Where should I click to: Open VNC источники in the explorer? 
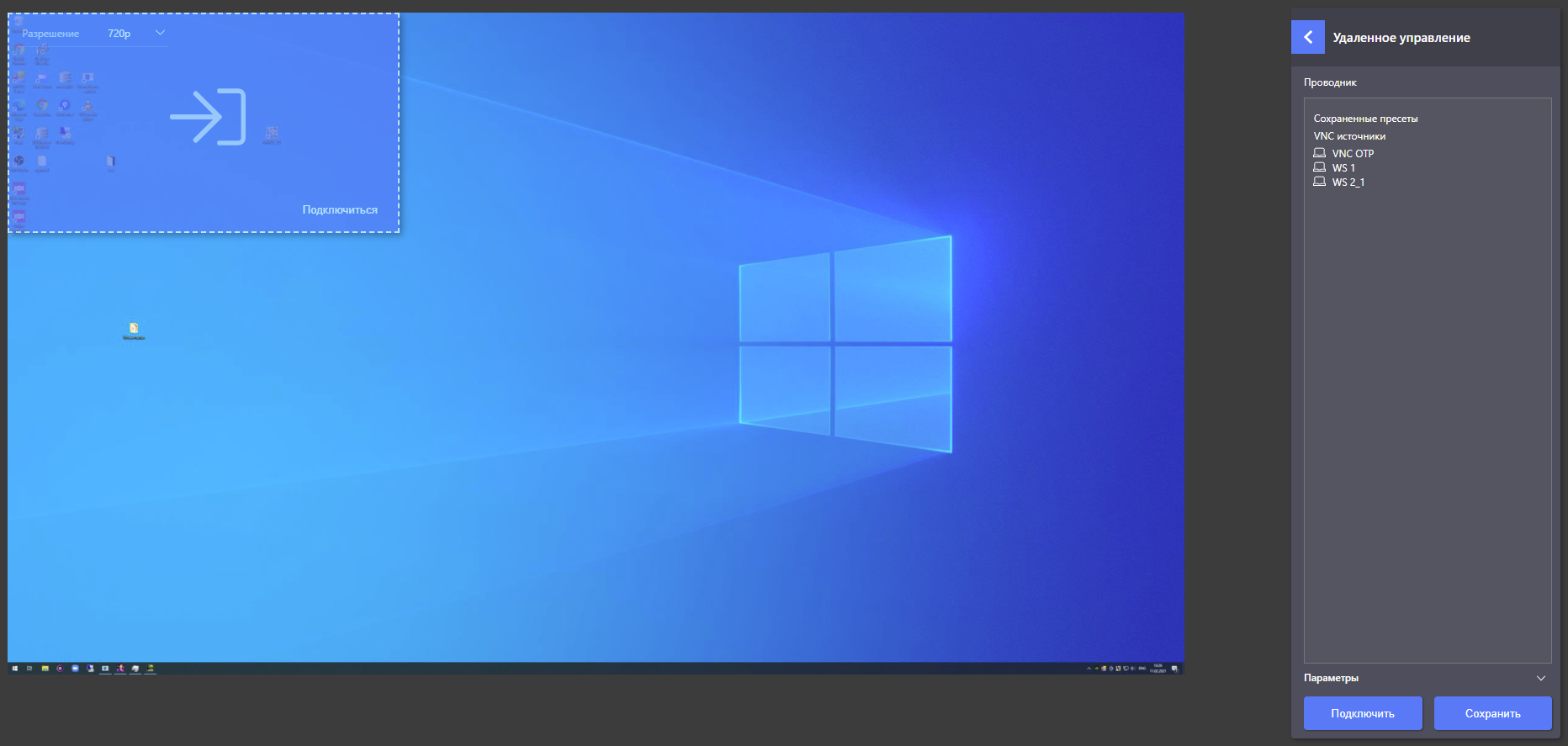pos(1349,136)
